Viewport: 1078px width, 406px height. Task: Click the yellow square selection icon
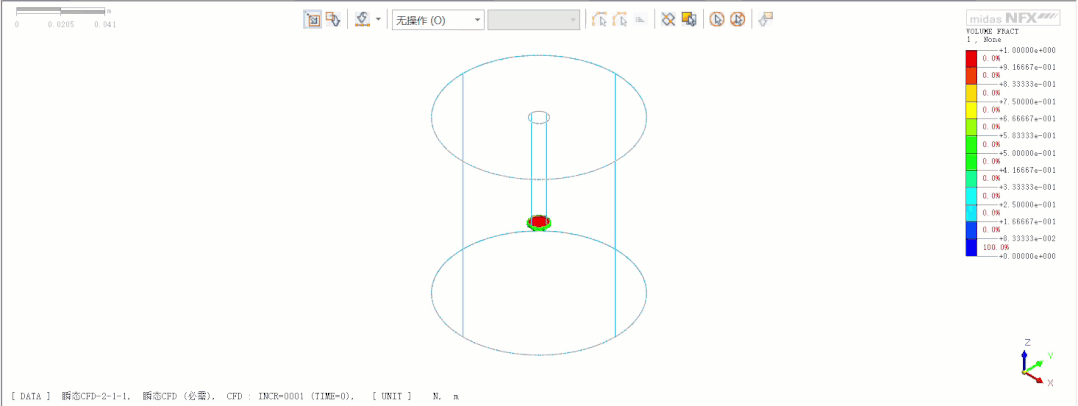(688, 19)
